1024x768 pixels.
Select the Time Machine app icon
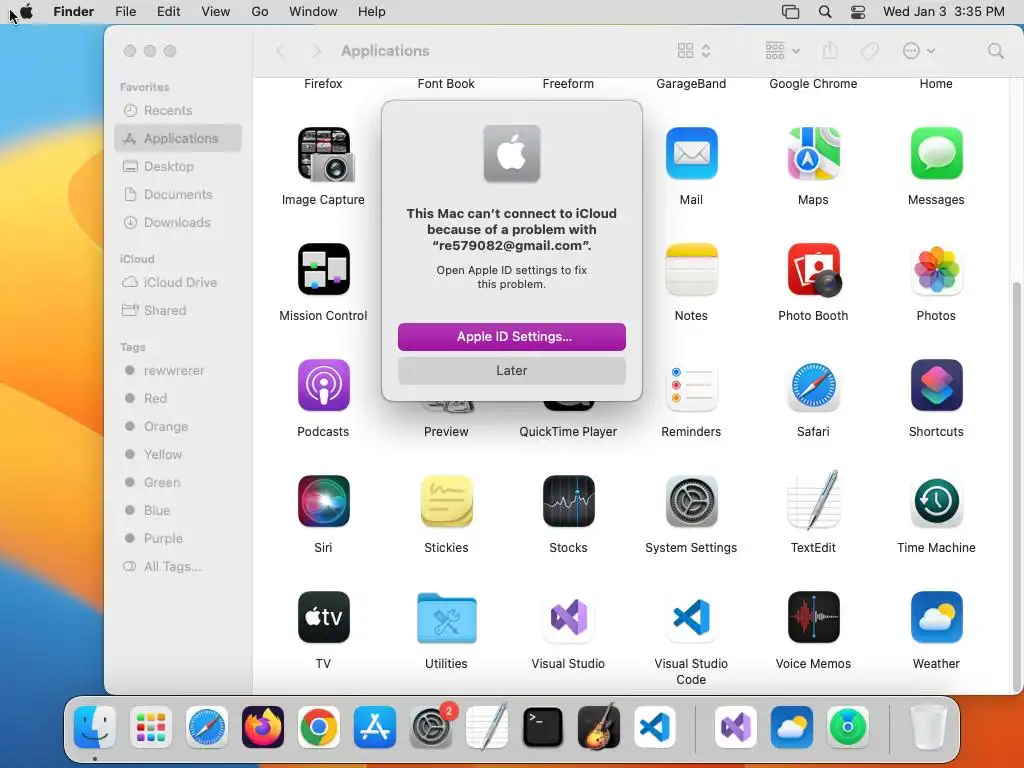pos(936,501)
